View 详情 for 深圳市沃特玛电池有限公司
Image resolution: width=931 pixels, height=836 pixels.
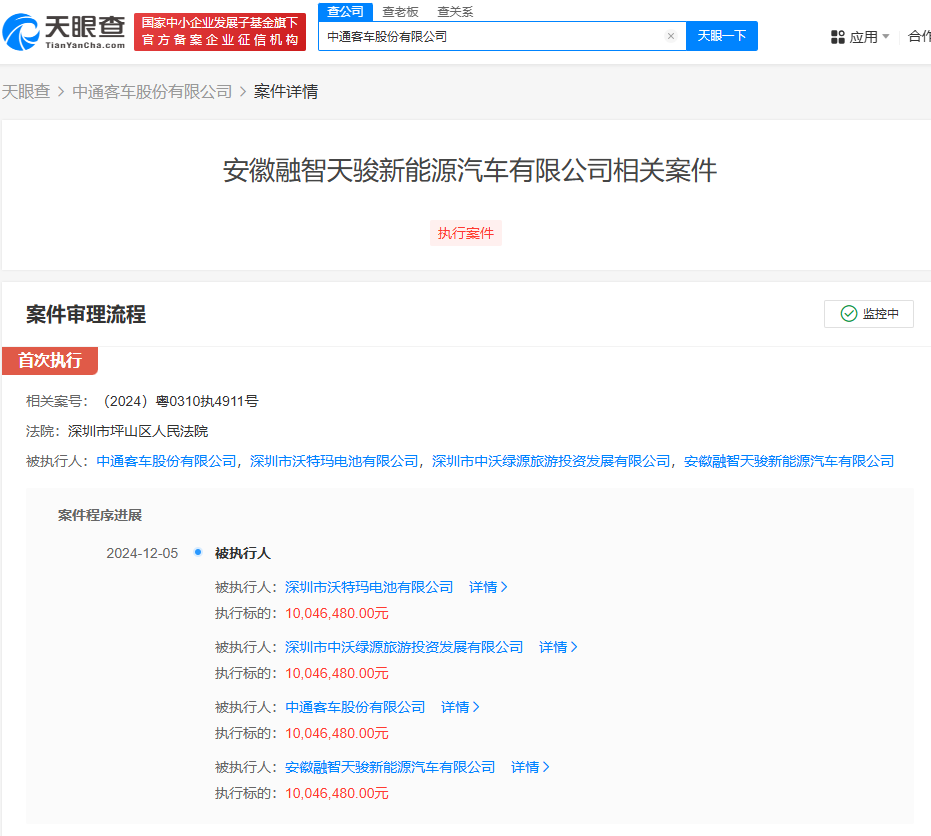[x=488, y=587]
